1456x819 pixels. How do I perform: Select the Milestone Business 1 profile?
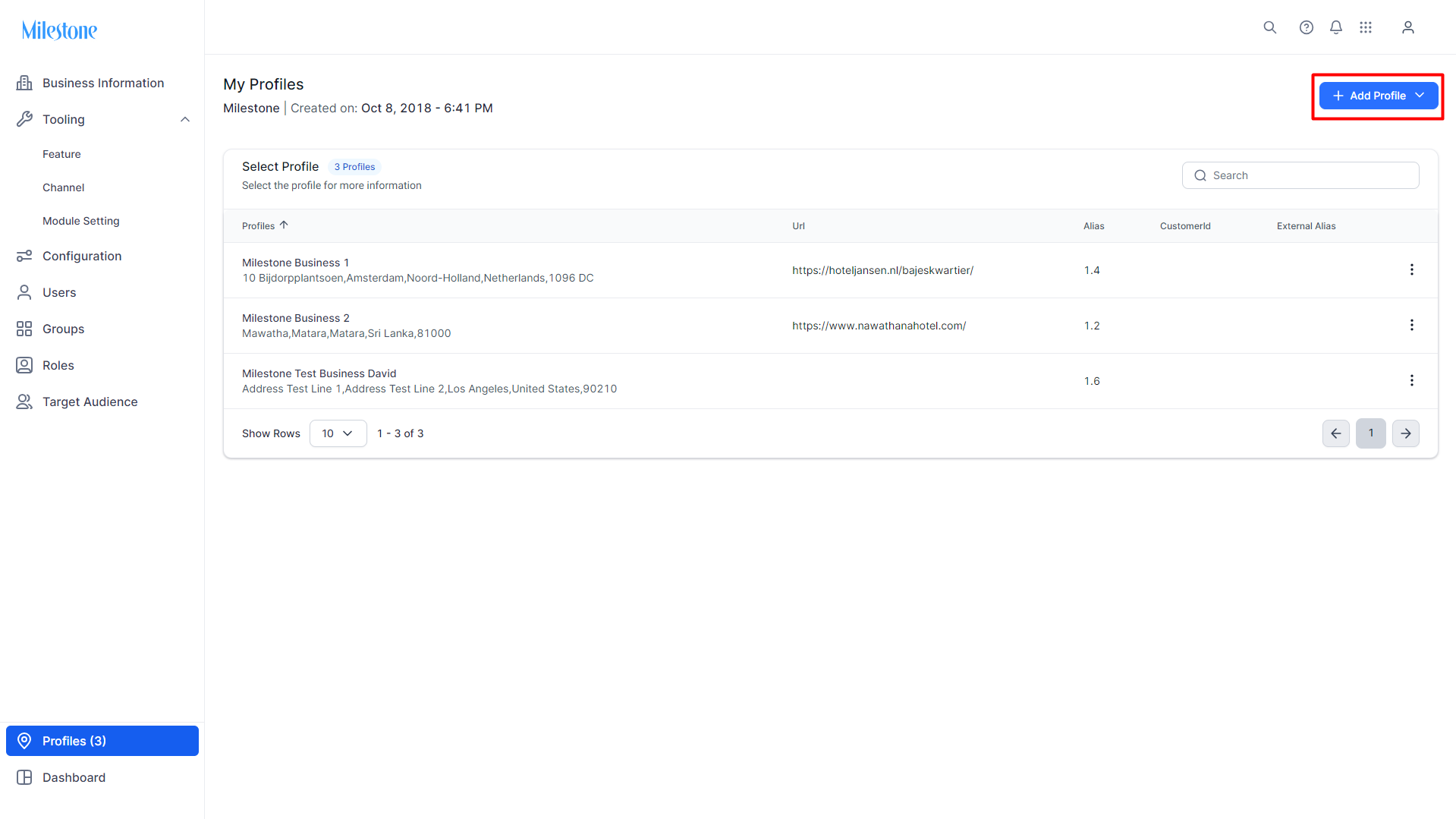pos(295,263)
